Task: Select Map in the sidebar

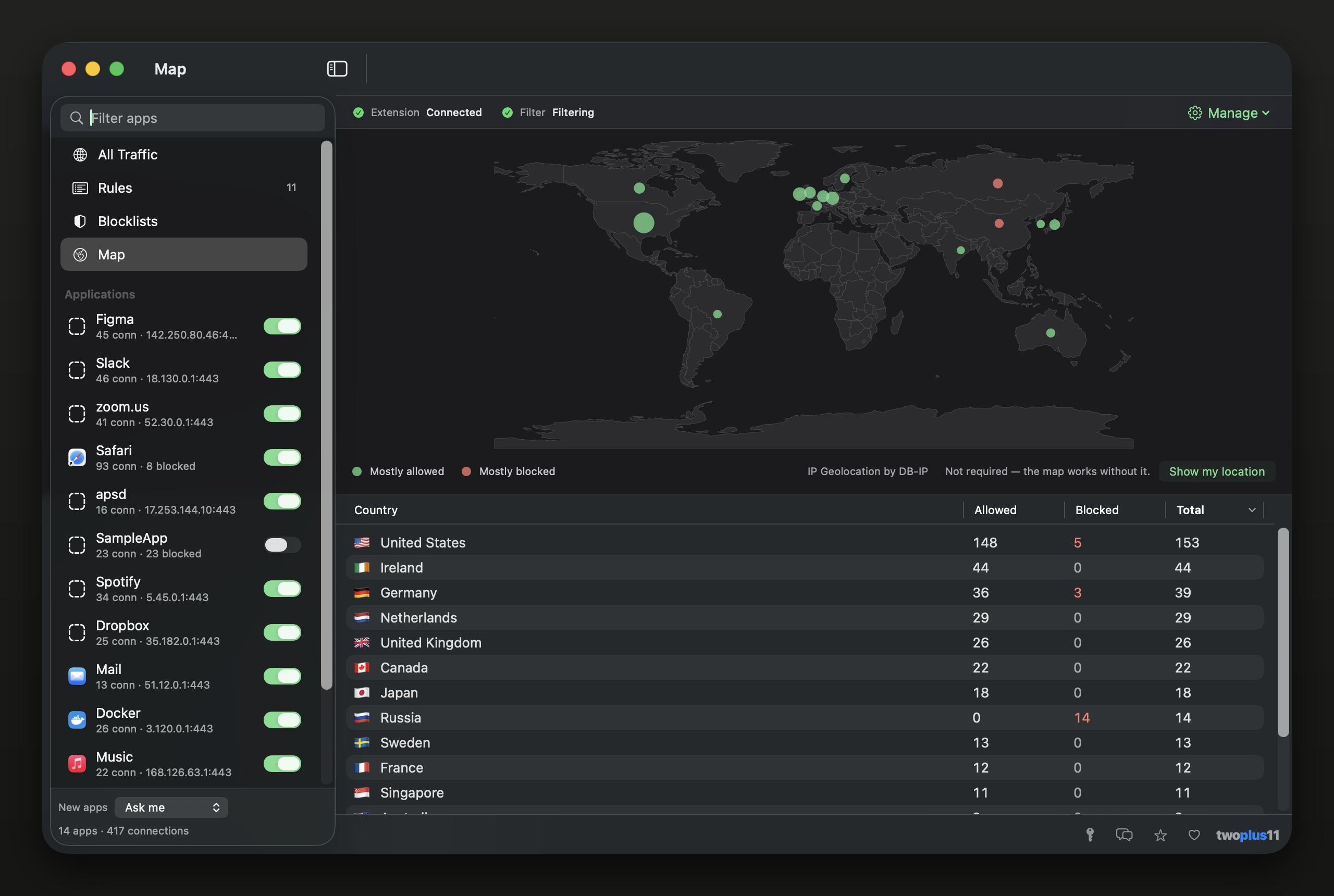Action: 184,254
